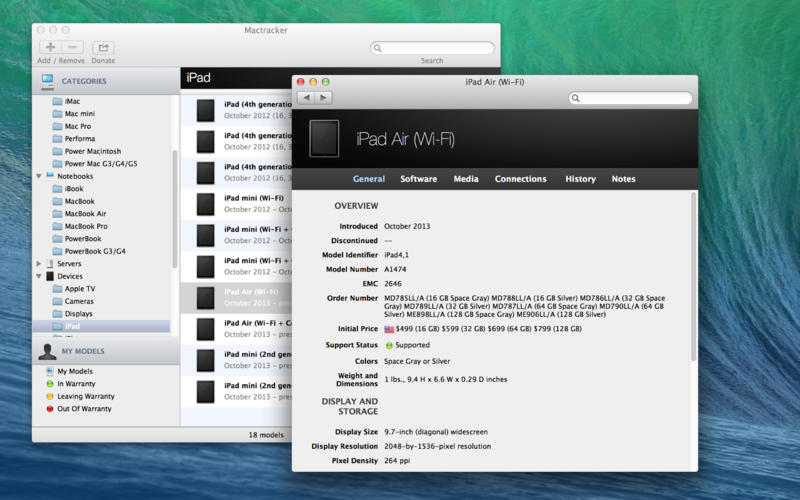The image size is (800, 500).
Task: Go forward using the right arrow button
Action: pyautogui.click(x=323, y=97)
